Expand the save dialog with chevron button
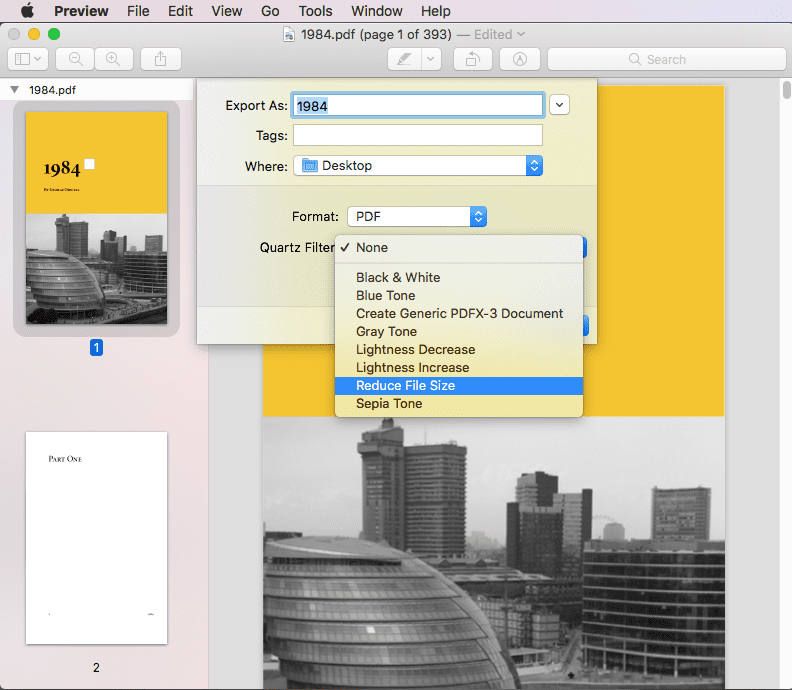The height and width of the screenshot is (690, 792). pos(559,105)
